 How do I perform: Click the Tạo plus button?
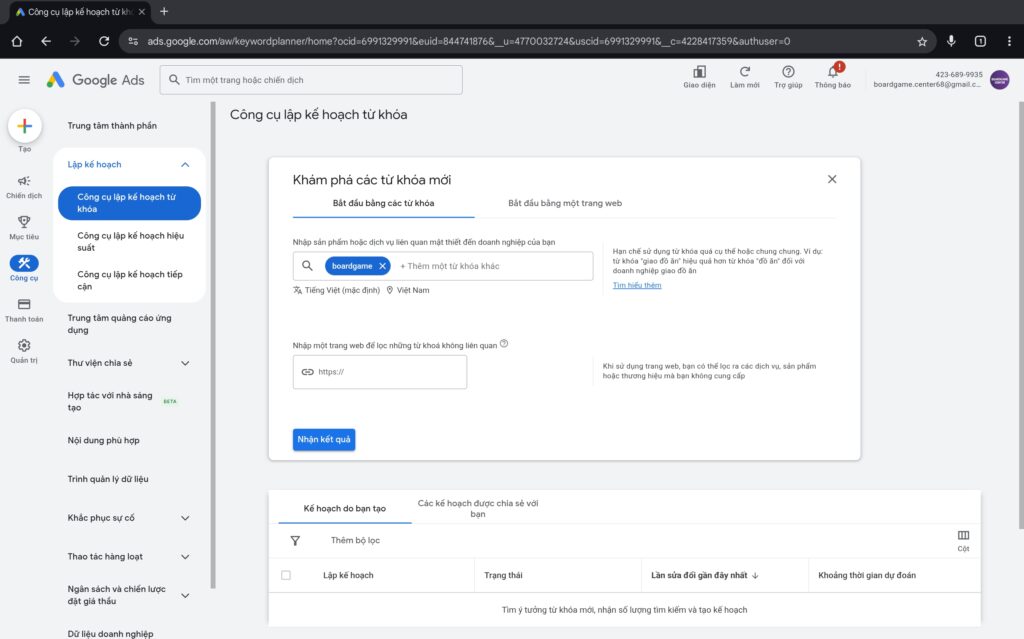click(25, 126)
